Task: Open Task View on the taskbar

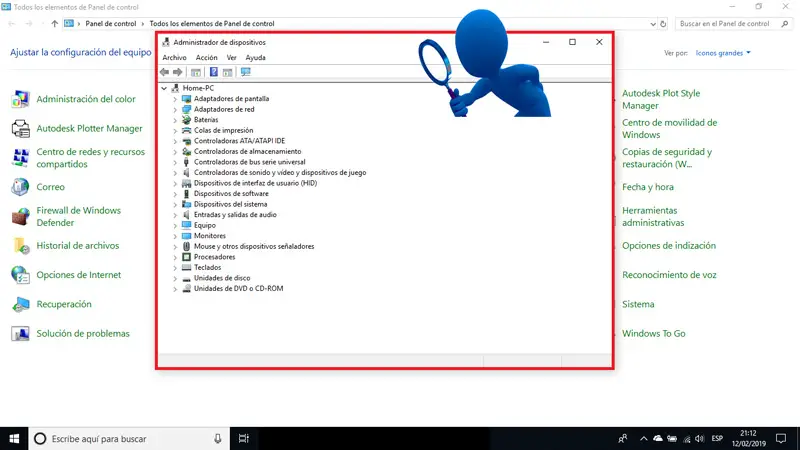Action: (x=244, y=439)
